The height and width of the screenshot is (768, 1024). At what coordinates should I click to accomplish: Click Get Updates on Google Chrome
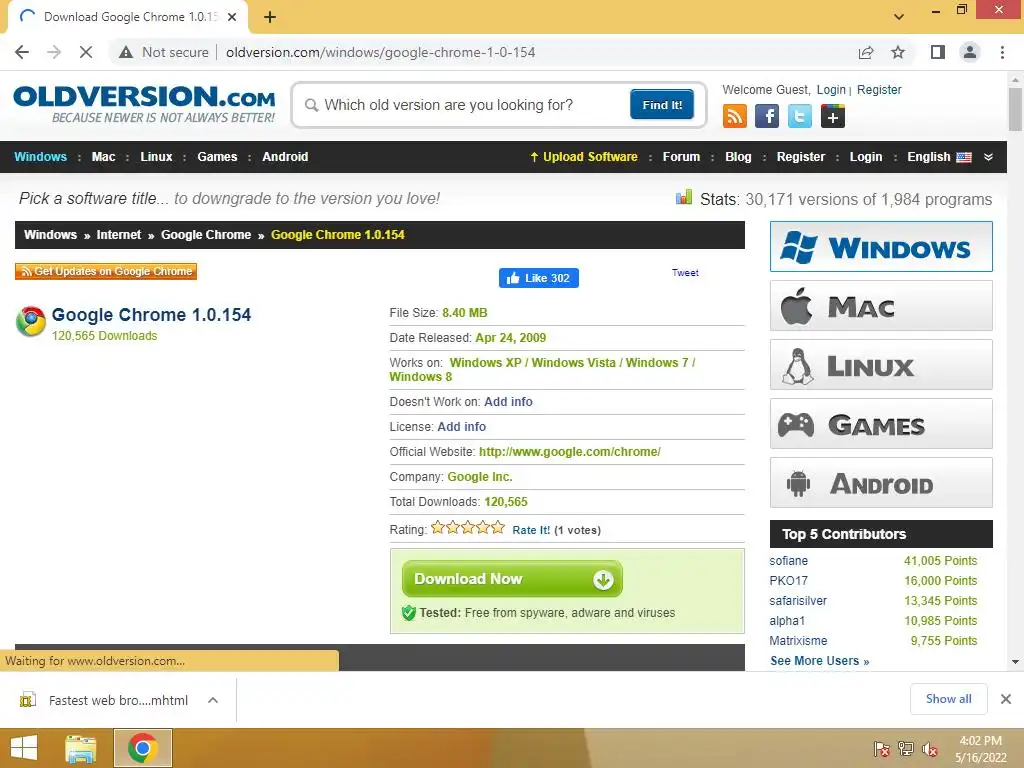106,271
